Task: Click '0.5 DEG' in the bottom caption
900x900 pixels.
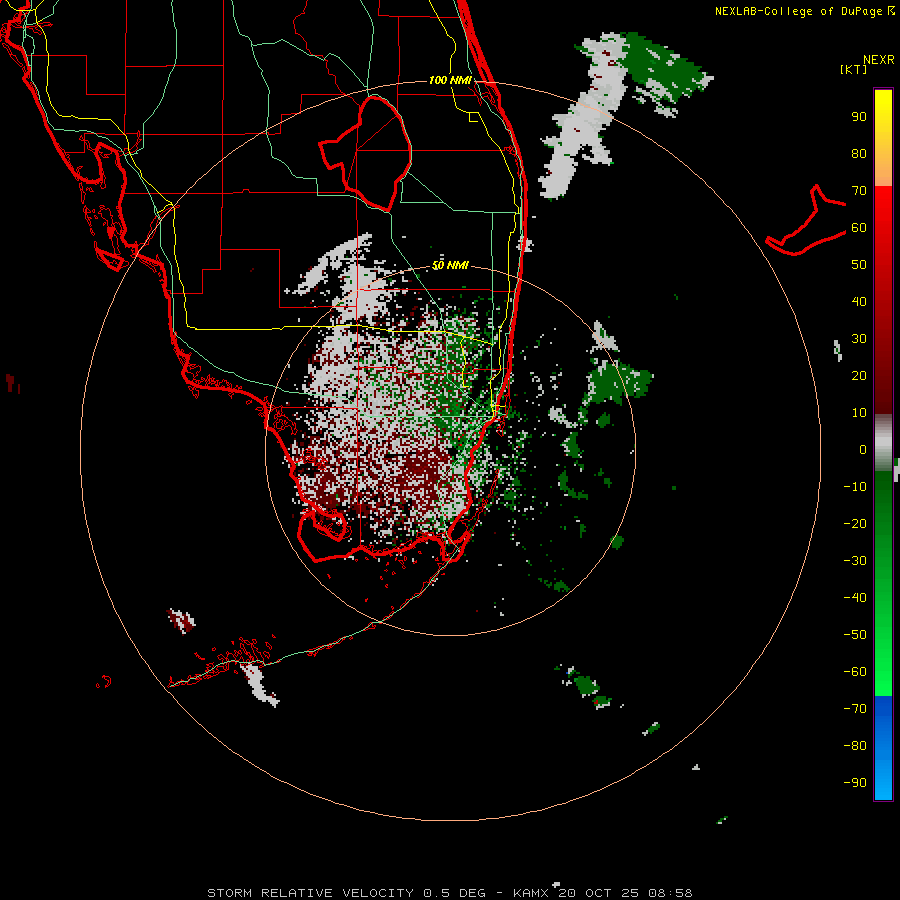Action: pos(455,893)
